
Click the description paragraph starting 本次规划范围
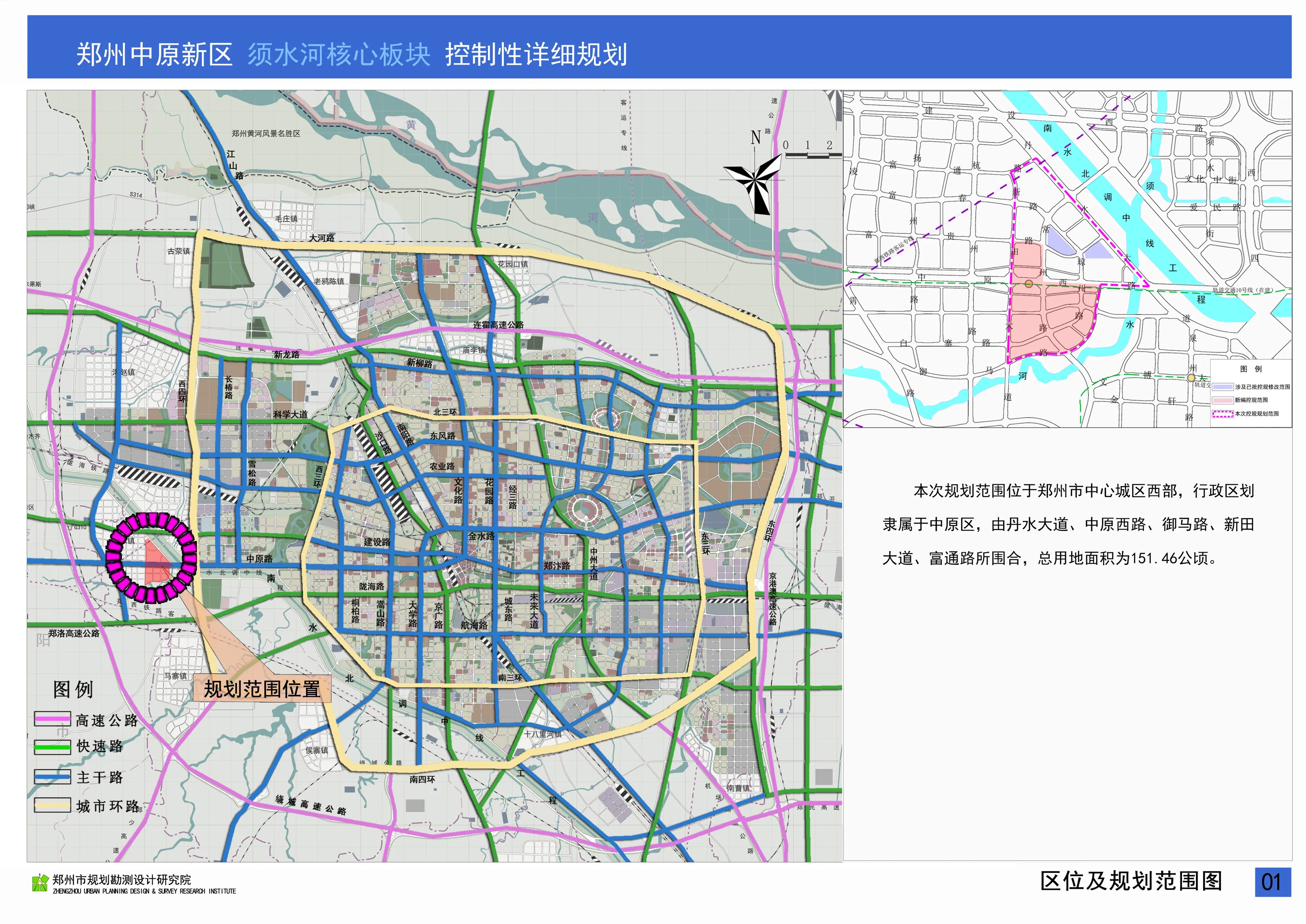tap(1068, 525)
